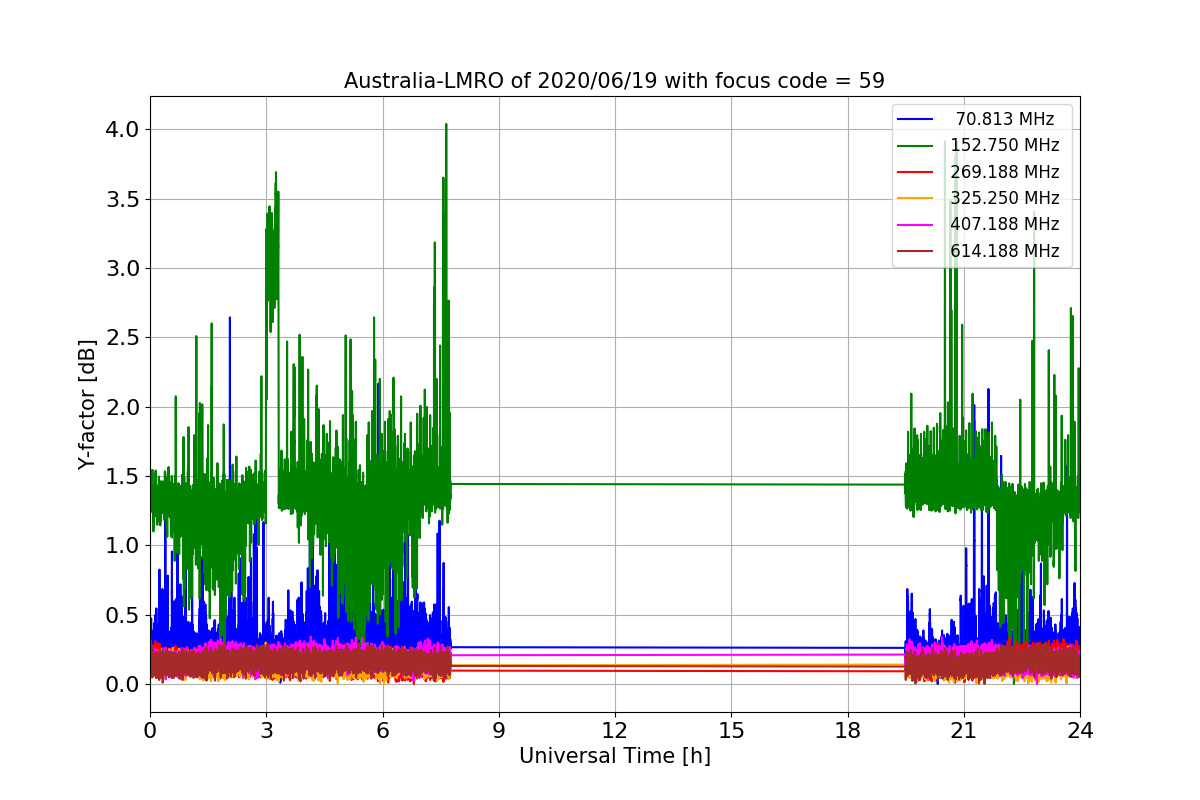1200x800 pixels.
Task: Click the x-axis tick label 12
Action: coord(615,730)
